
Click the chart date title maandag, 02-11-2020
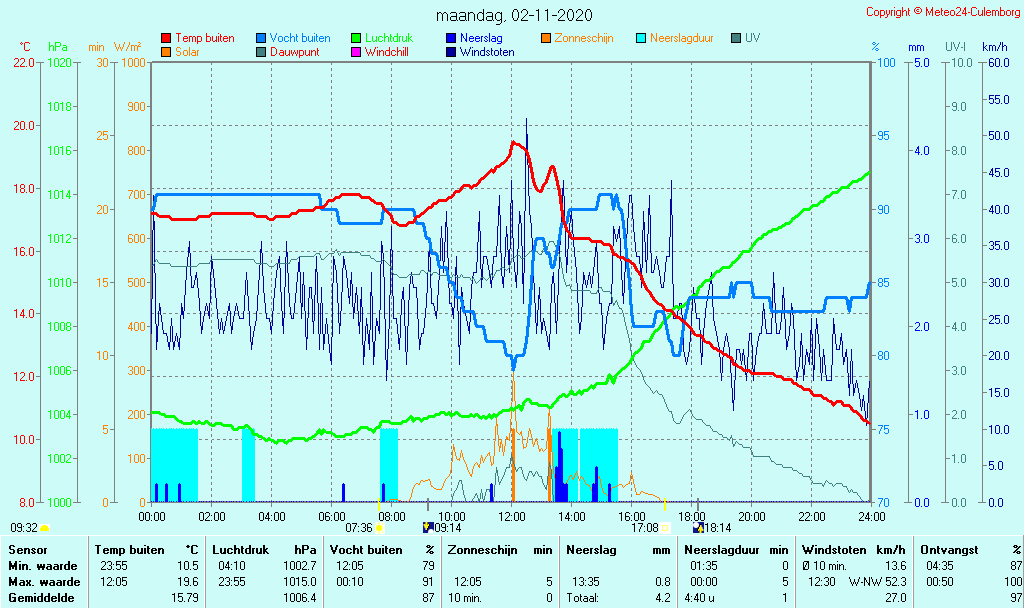tap(514, 16)
